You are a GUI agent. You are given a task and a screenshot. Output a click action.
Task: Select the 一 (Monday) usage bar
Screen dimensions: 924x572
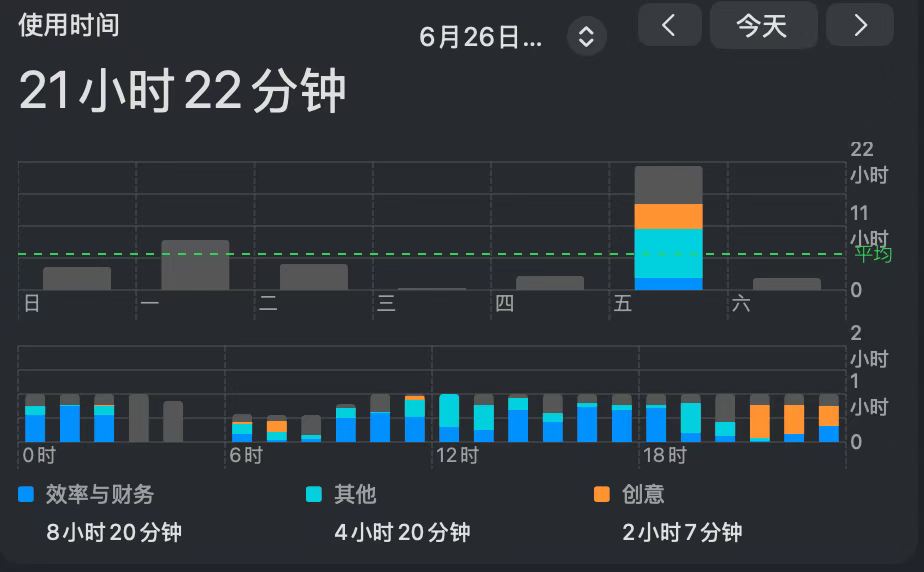pyautogui.click(x=195, y=264)
